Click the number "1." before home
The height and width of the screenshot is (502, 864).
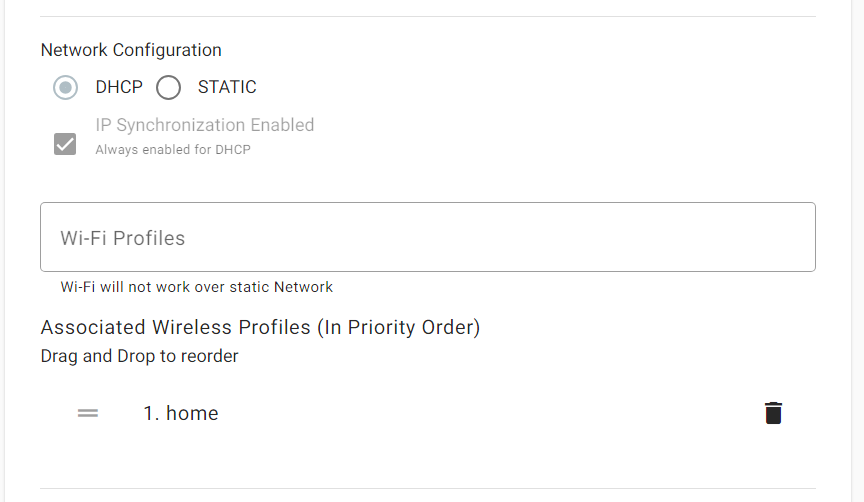pos(151,413)
